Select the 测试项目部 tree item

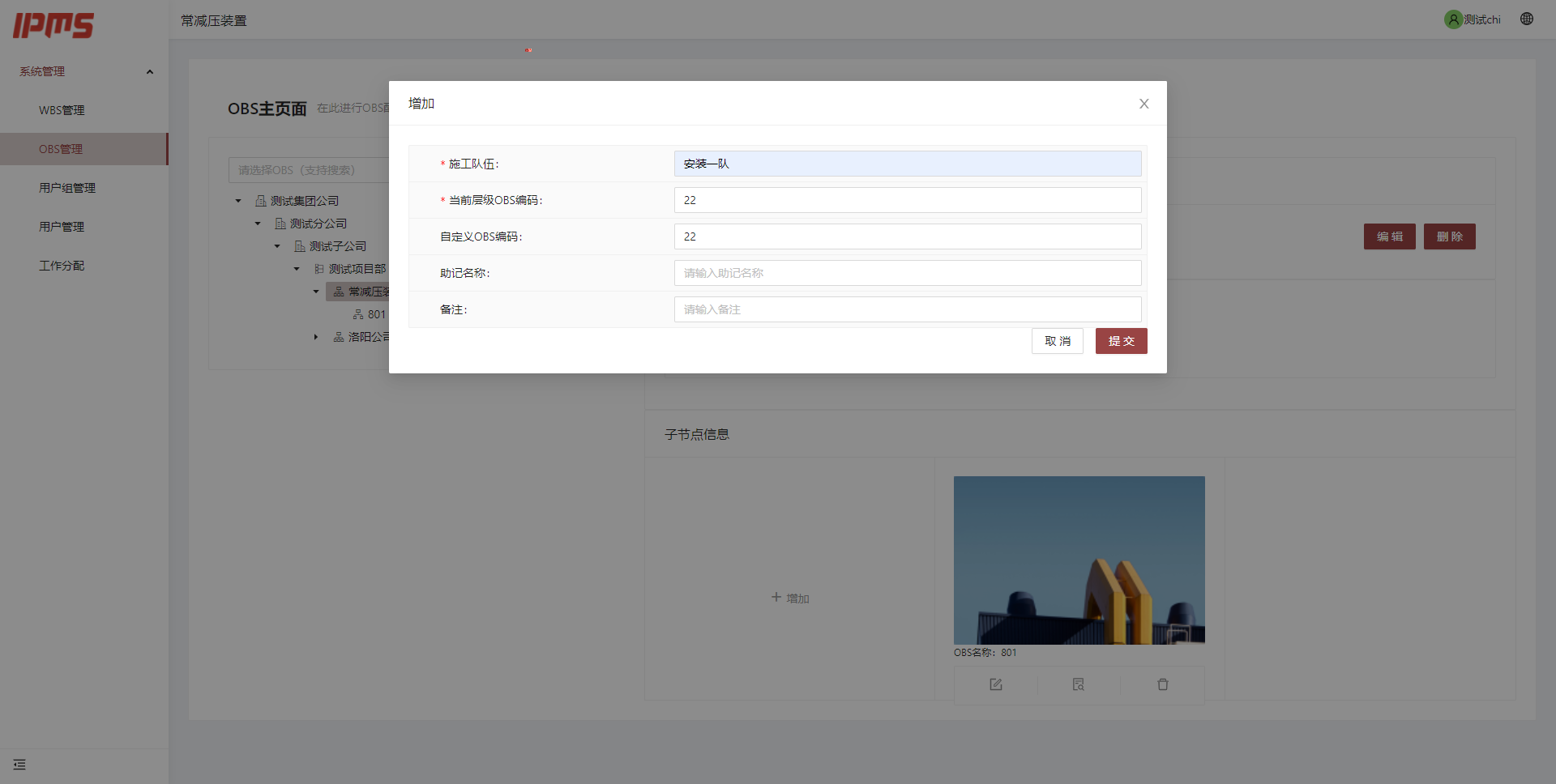tap(349, 269)
